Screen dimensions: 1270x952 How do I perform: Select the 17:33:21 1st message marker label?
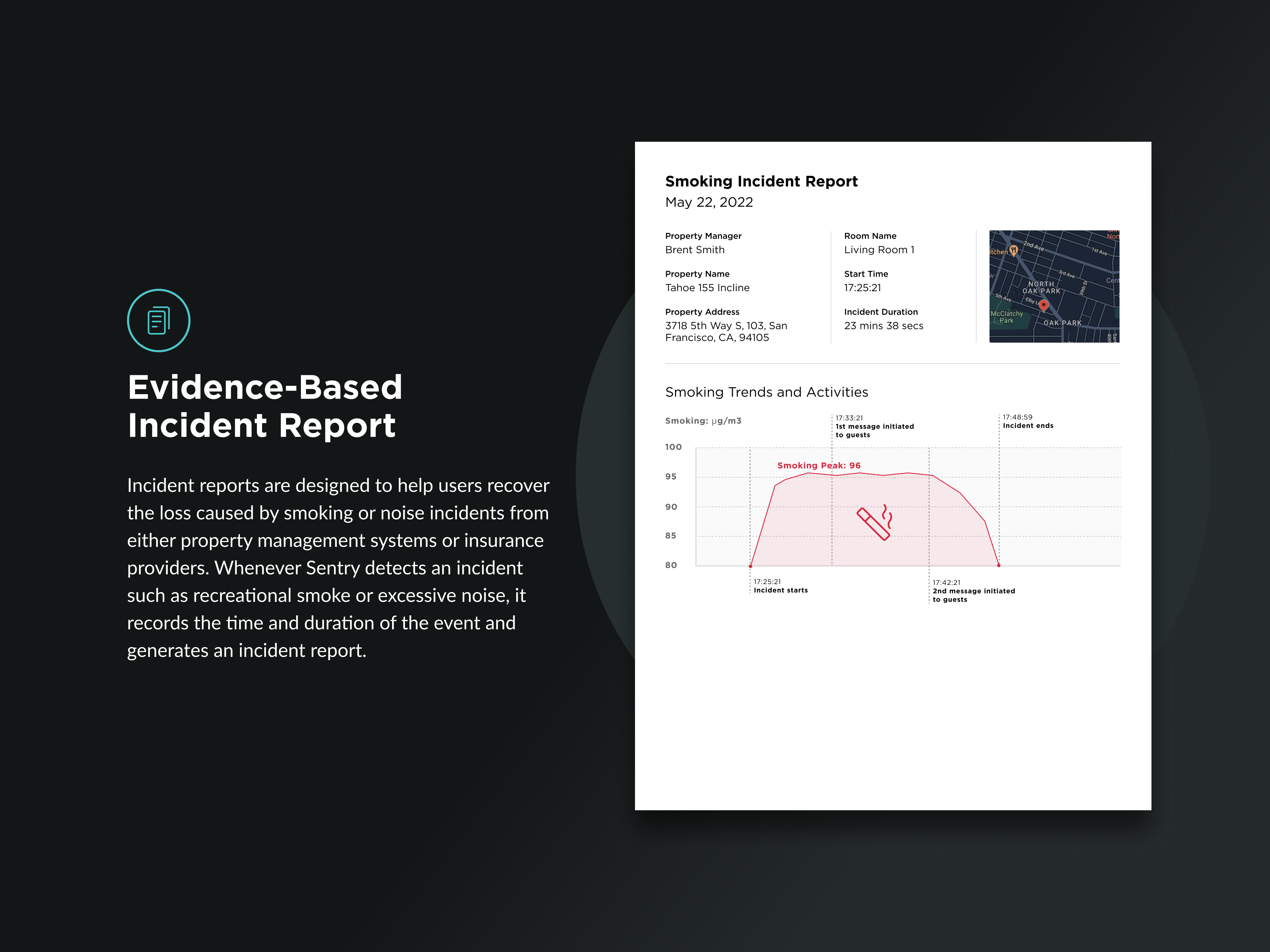coord(874,426)
